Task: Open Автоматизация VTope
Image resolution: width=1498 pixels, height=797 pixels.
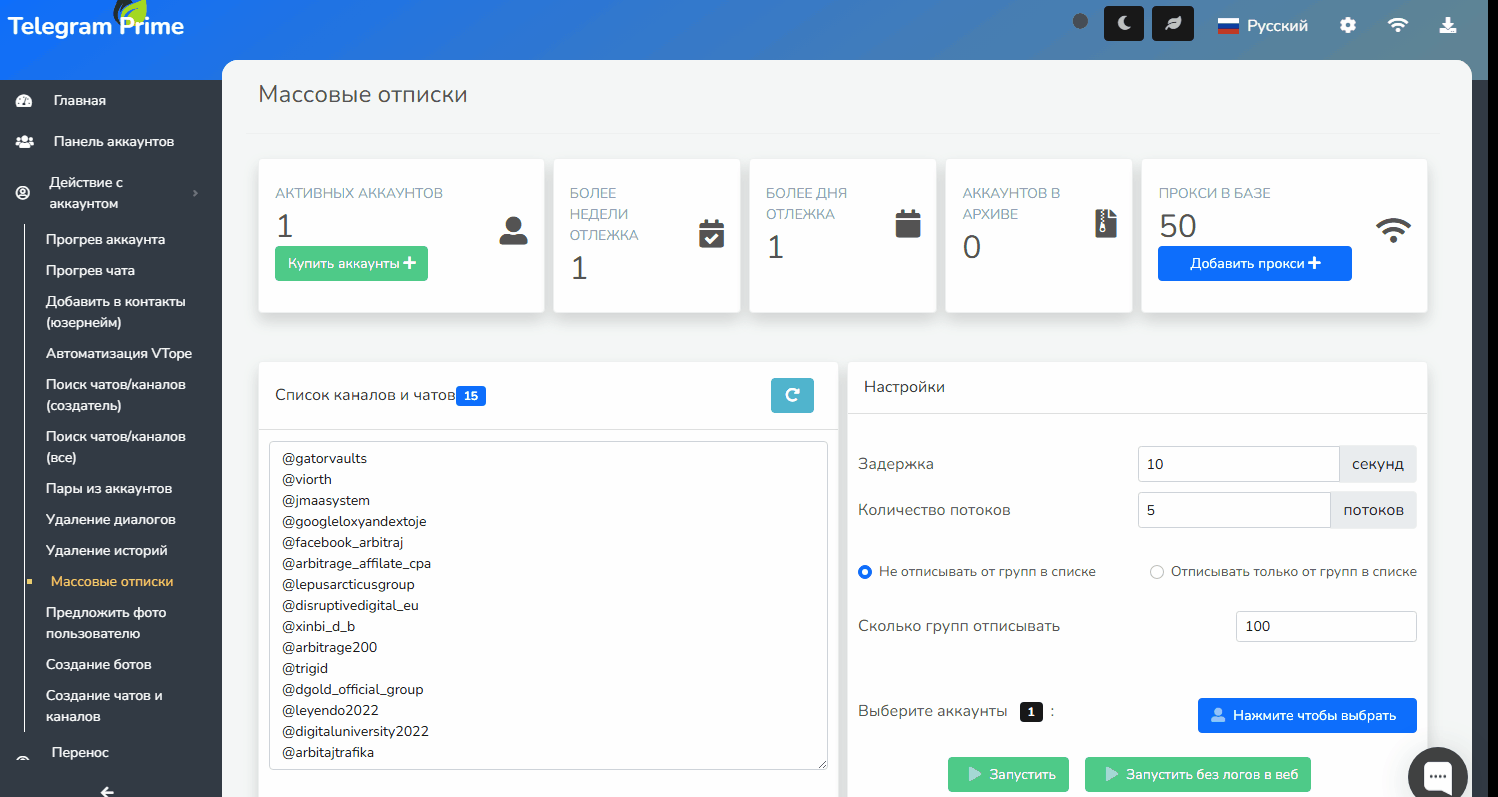Action: tap(119, 354)
